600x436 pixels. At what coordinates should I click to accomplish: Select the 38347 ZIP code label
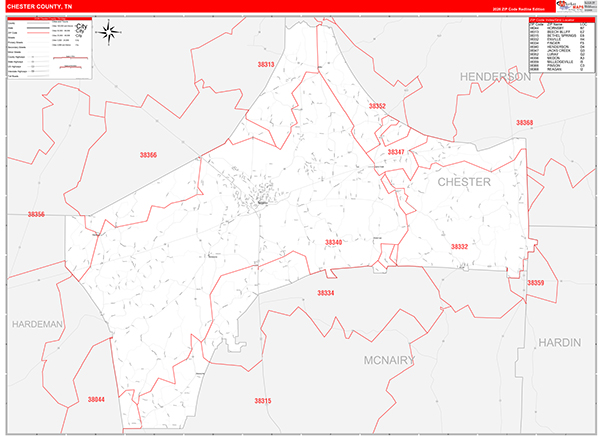396,152
